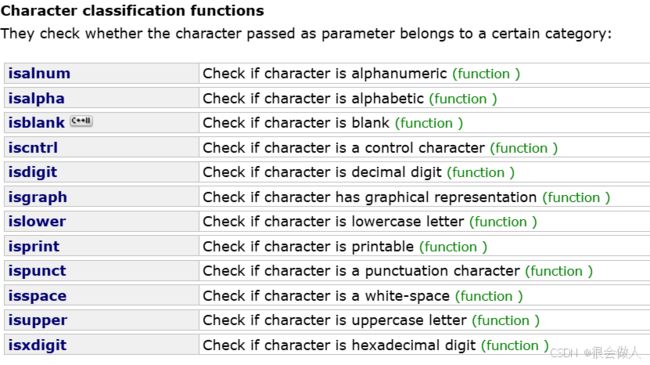Open the isalpha function link

36,98
